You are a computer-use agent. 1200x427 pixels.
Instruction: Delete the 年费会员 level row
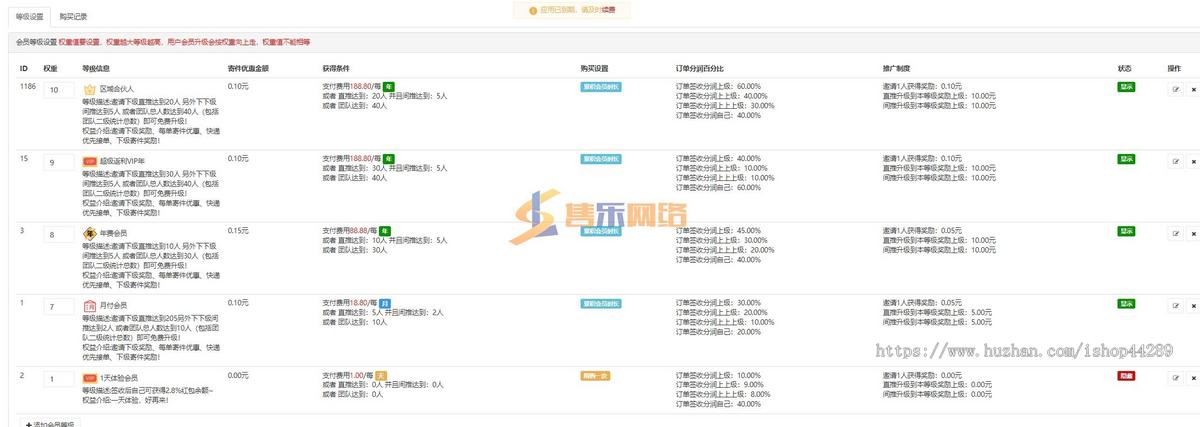(1193, 233)
